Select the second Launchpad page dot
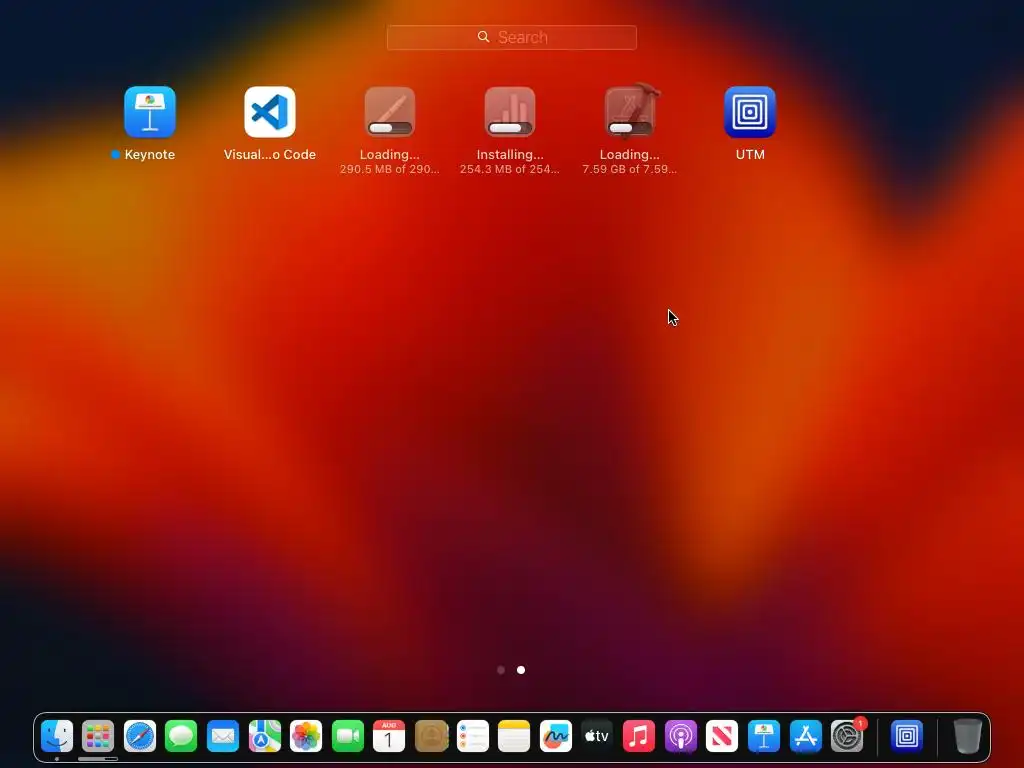The height and width of the screenshot is (768, 1024). [521, 670]
